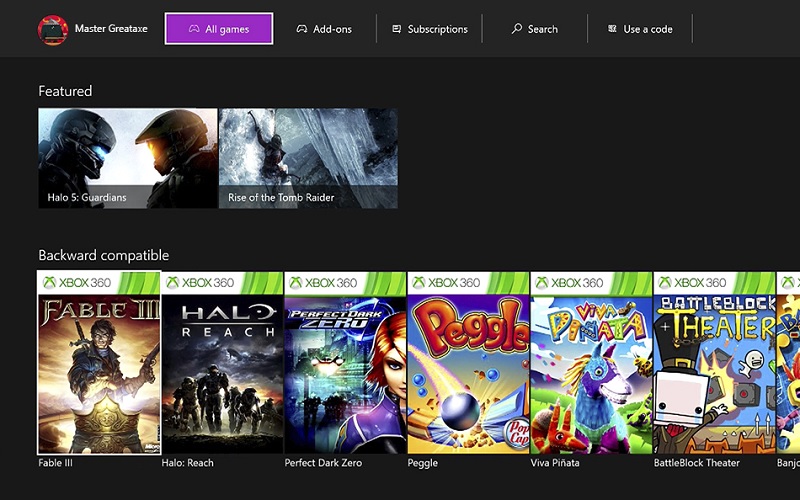800x500 pixels.
Task: Select the Use a code tab
Action: coord(640,29)
